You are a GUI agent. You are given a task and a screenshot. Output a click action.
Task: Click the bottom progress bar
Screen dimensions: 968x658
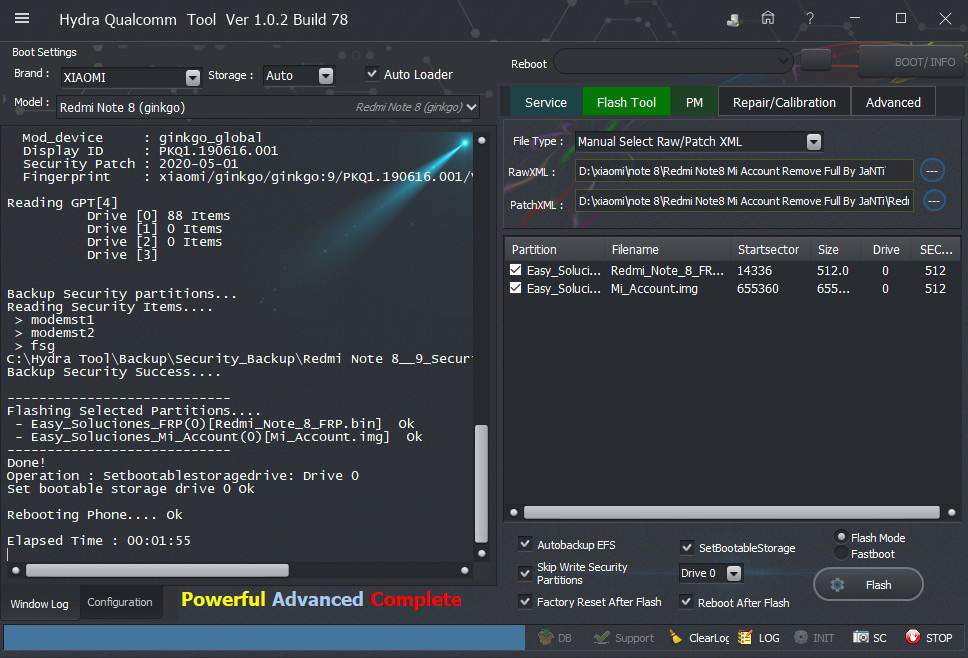click(264, 637)
